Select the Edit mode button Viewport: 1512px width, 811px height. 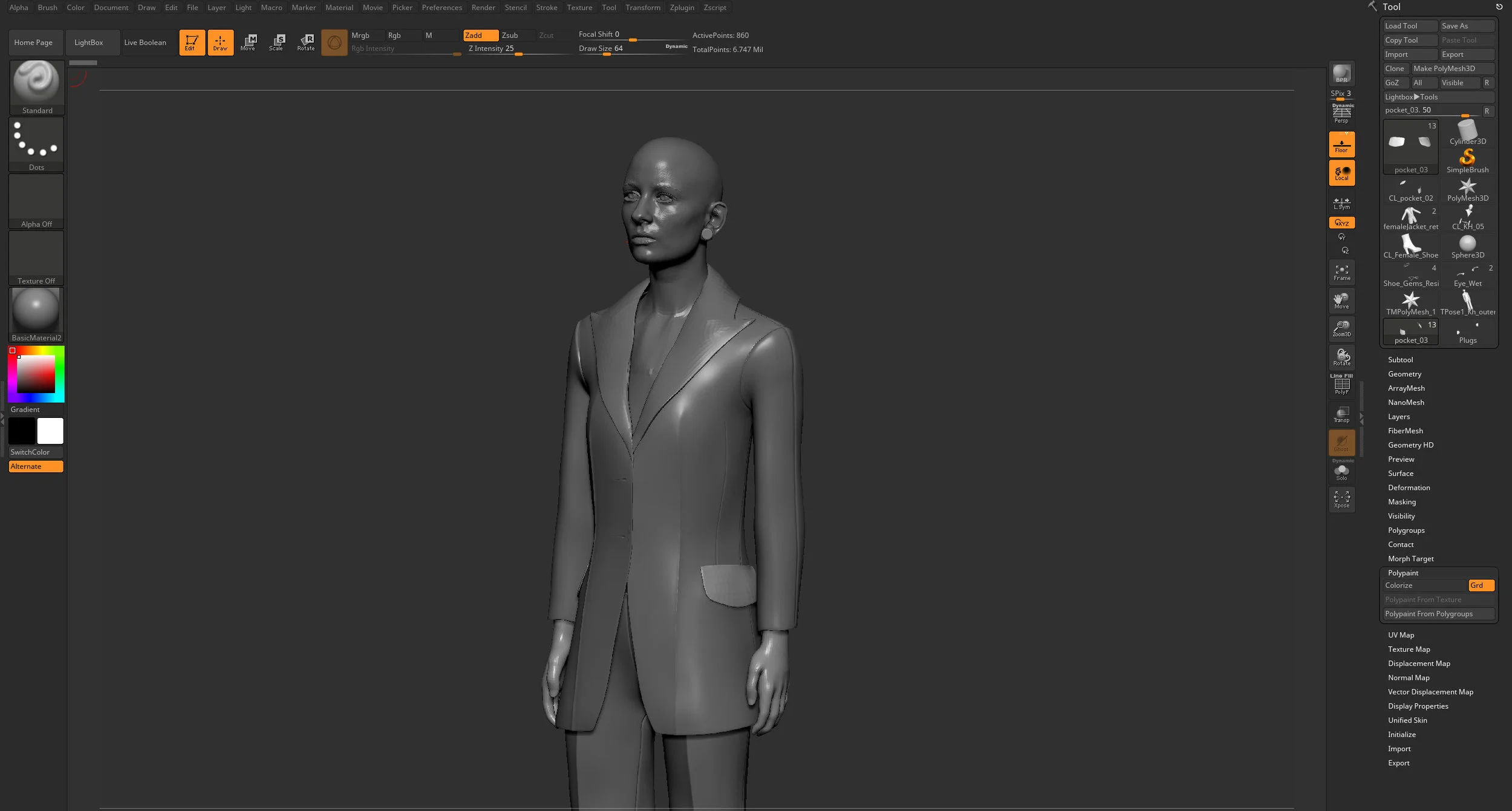[192, 42]
